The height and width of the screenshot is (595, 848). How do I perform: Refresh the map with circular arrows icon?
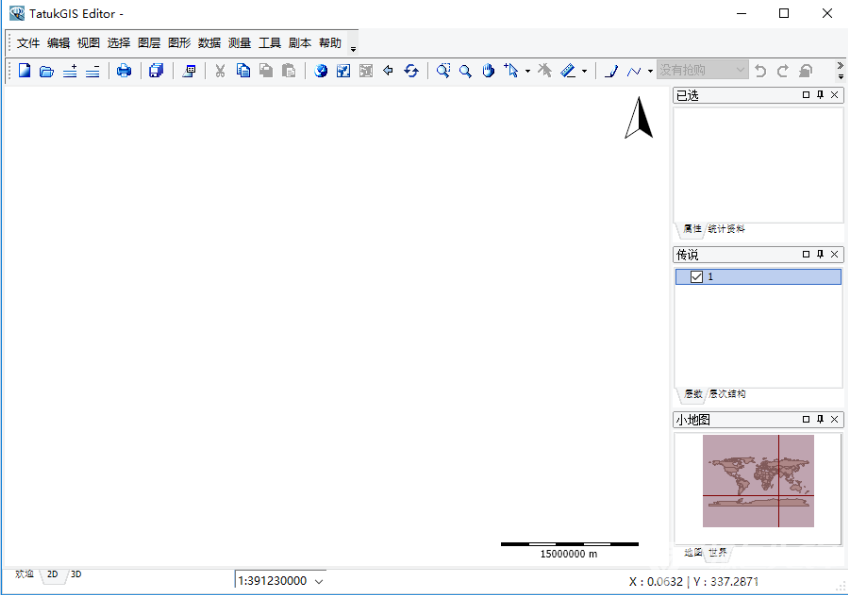click(x=412, y=70)
